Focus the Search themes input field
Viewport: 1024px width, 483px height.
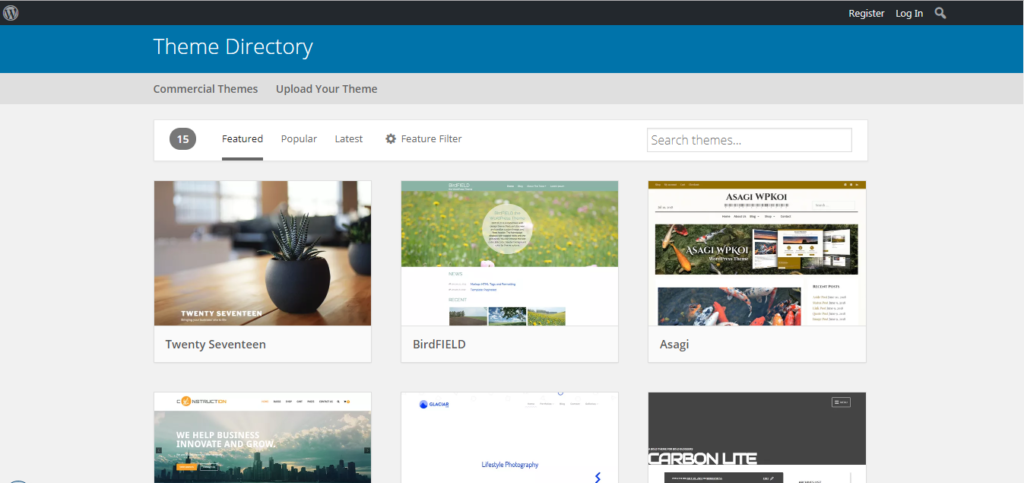[749, 140]
